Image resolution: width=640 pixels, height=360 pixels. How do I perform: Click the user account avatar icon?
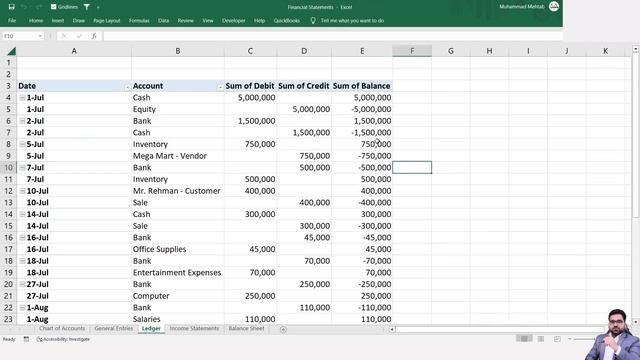[x=554, y=6]
